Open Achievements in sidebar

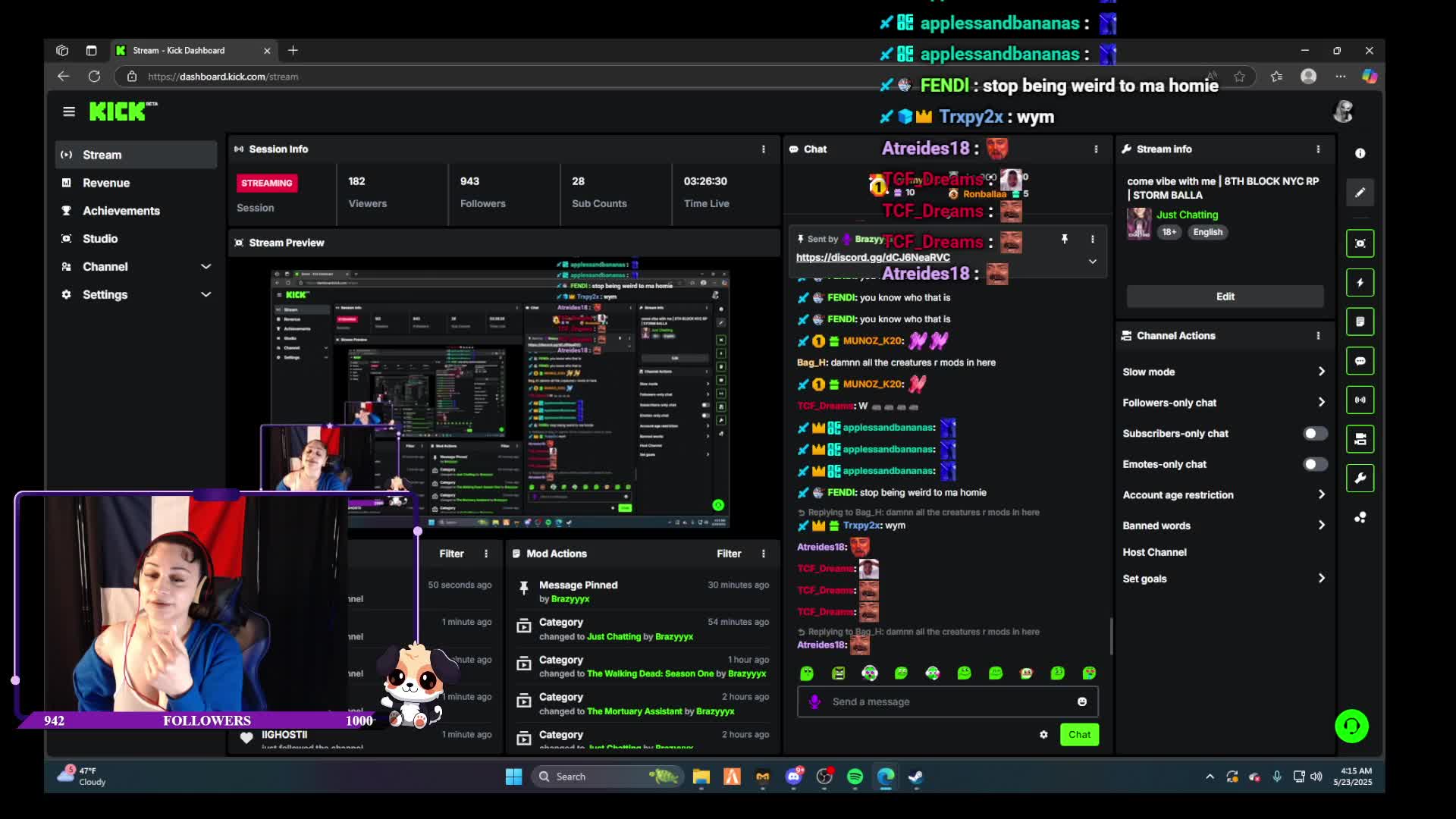tap(136, 211)
